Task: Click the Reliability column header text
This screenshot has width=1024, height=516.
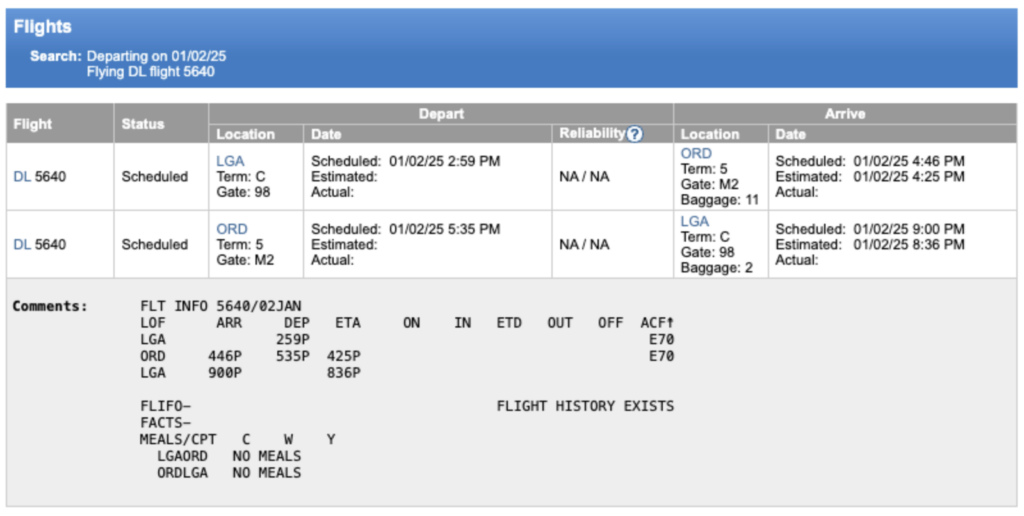Action: tap(593, 134)
